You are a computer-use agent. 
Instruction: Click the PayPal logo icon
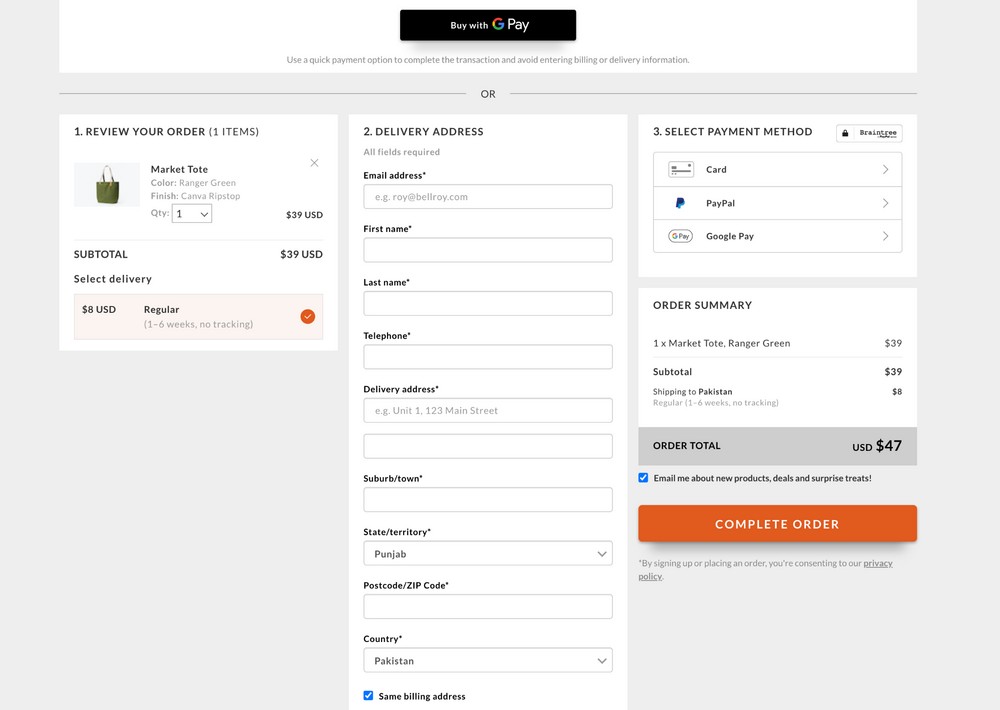click(681, 203)
